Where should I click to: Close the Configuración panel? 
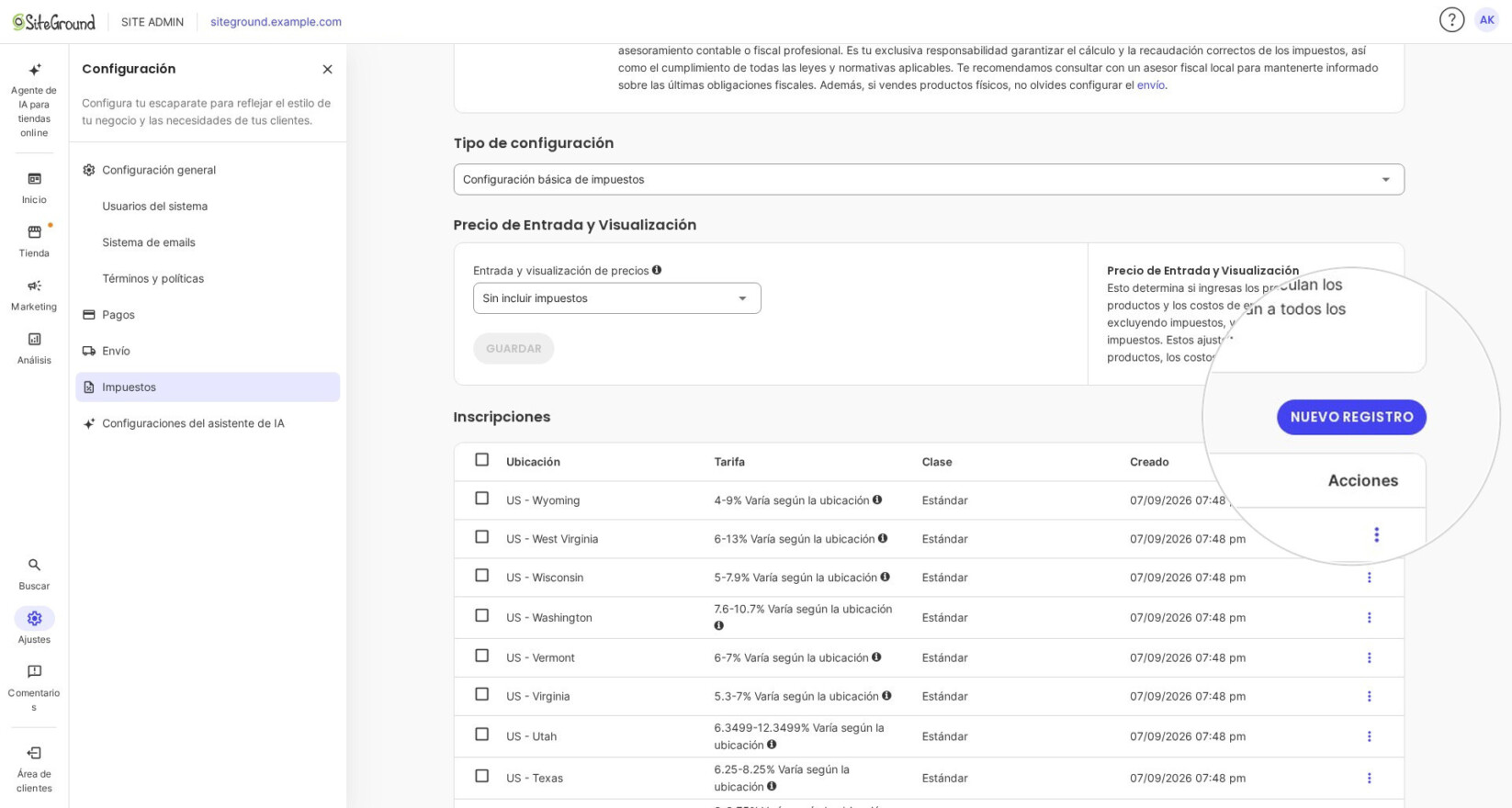tap(327, 69)
